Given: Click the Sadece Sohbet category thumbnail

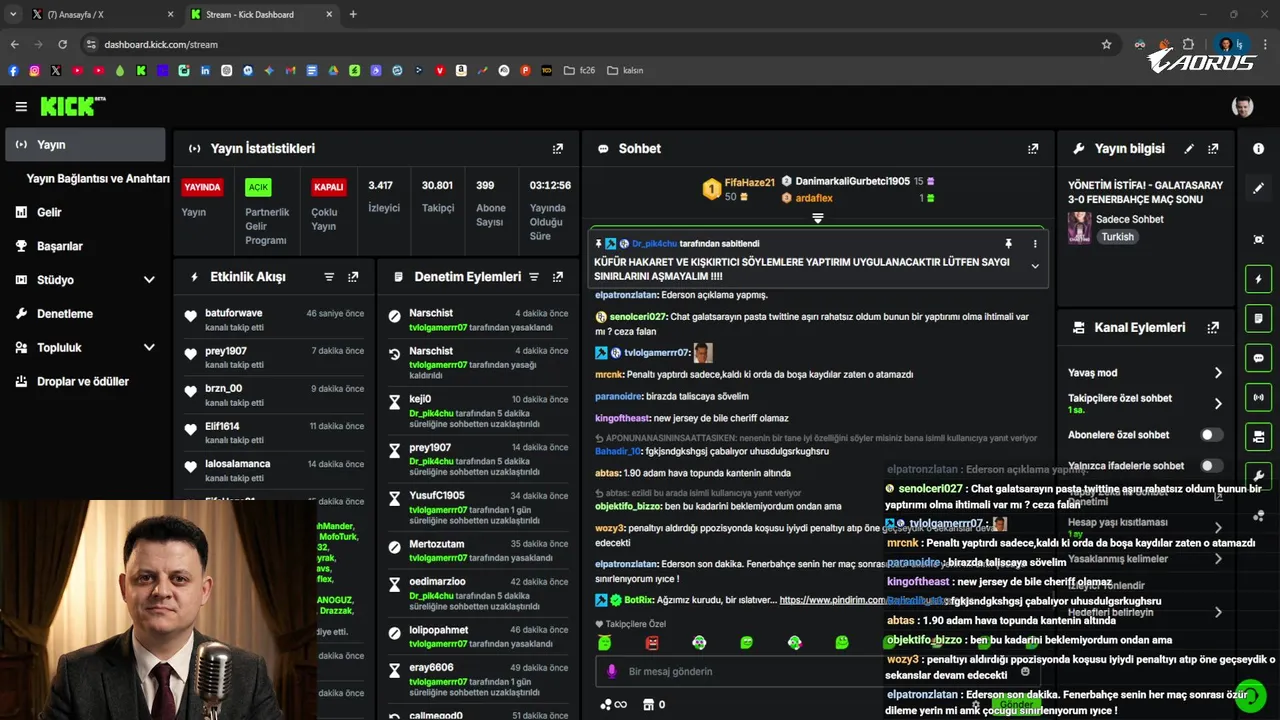Looking at the screenshot, I should tap(1080, 227).
